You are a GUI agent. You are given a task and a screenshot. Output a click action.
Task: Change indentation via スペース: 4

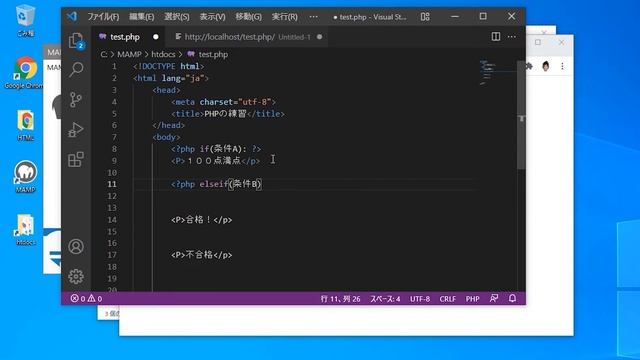click(385, 299)
